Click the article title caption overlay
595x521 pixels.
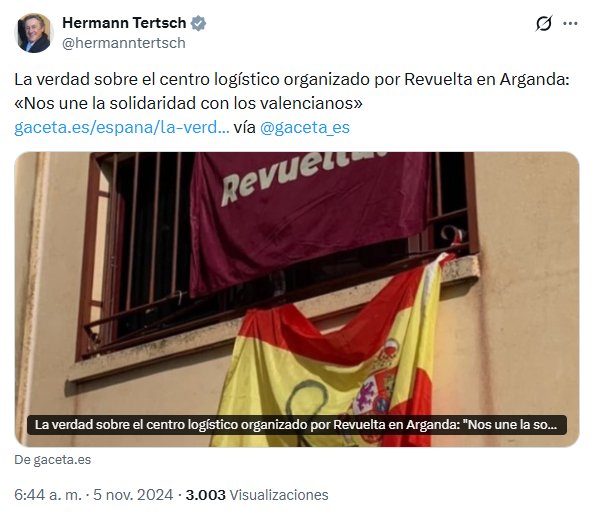297,425
